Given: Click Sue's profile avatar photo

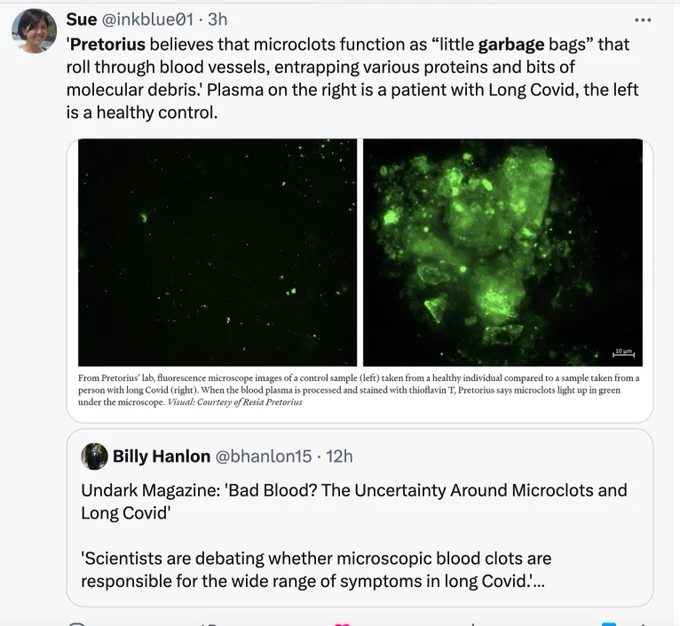Looking at the screenshot, I should tap(34, 31).
